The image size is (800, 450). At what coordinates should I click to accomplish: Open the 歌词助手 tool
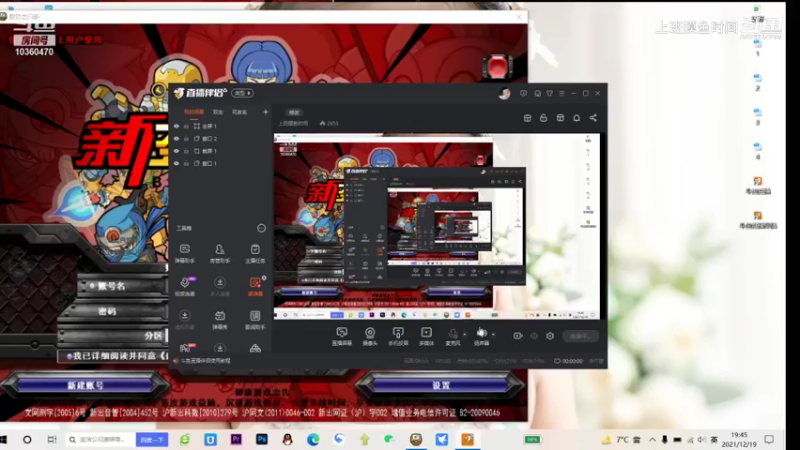pos(255,319)
